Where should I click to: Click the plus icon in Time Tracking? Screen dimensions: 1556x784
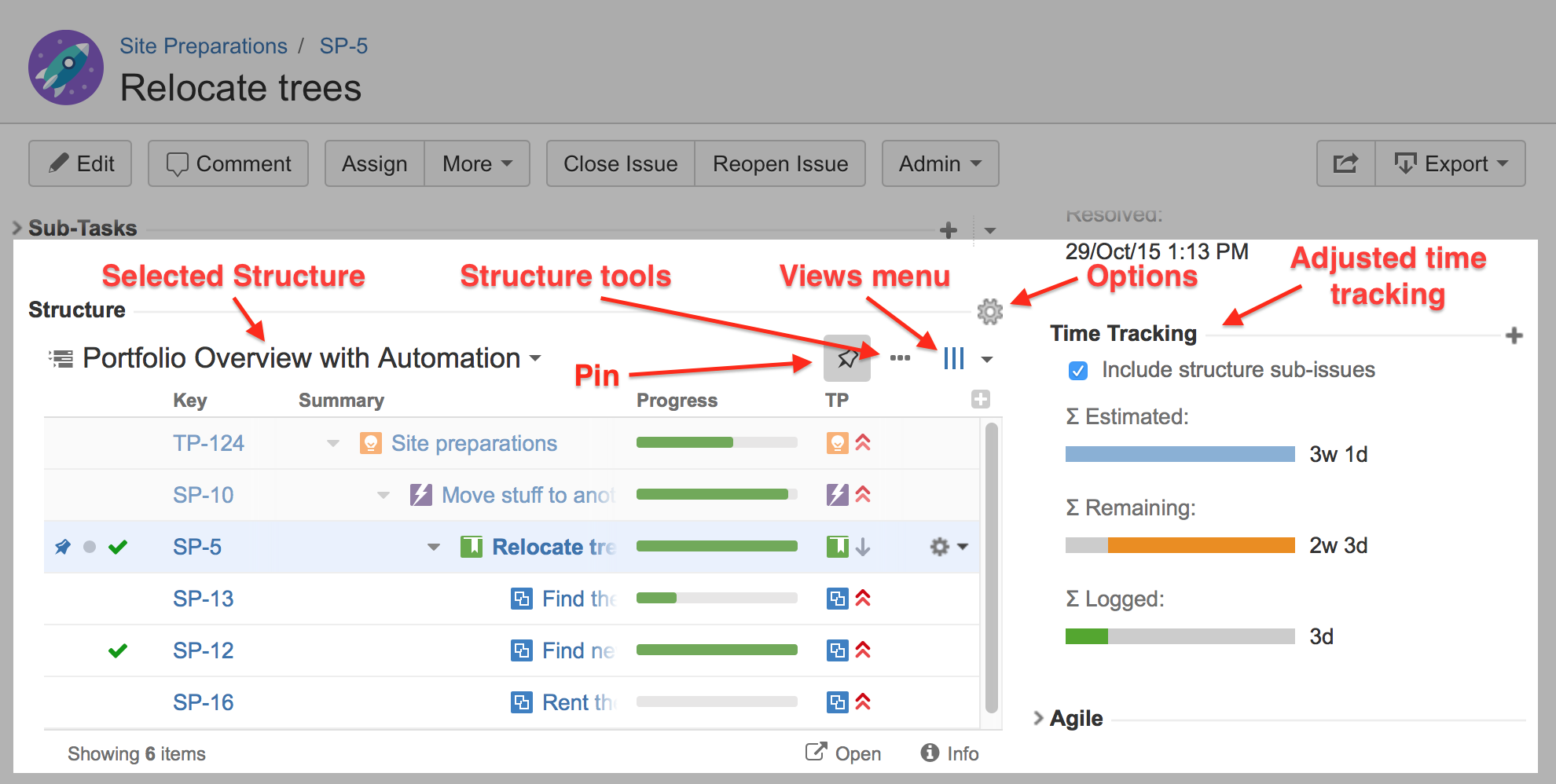tap(1514, 336)
